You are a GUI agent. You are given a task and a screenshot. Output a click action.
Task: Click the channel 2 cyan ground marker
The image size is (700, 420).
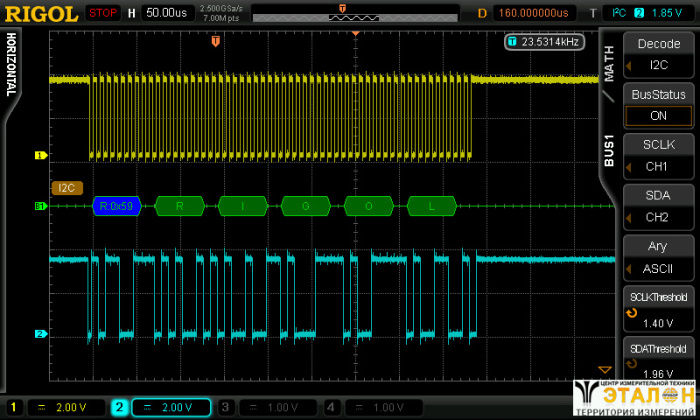point(41,334)
